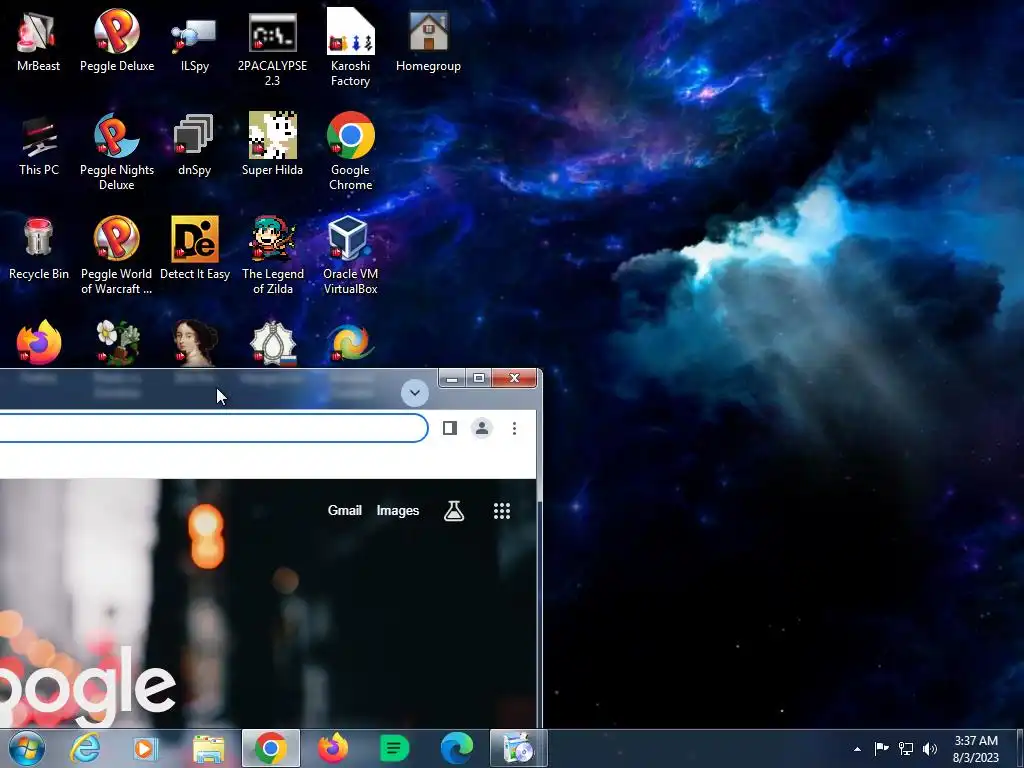The height and width of the screenshot is (768, 1024).
Task: Open the ILSpy desktop icon
Action: click(x=195, y=40)
